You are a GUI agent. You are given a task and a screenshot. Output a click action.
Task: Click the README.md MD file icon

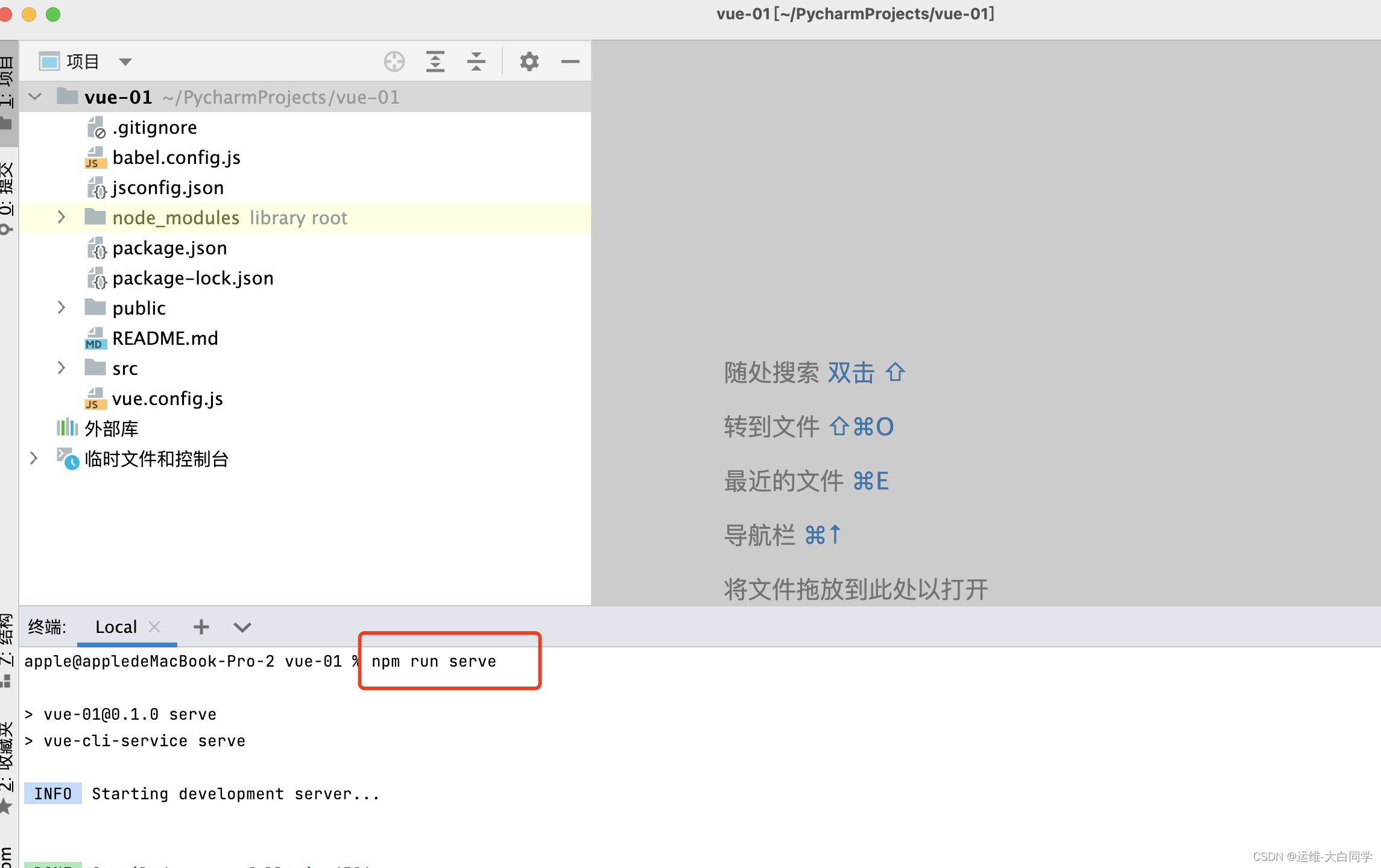click(95, 338)
